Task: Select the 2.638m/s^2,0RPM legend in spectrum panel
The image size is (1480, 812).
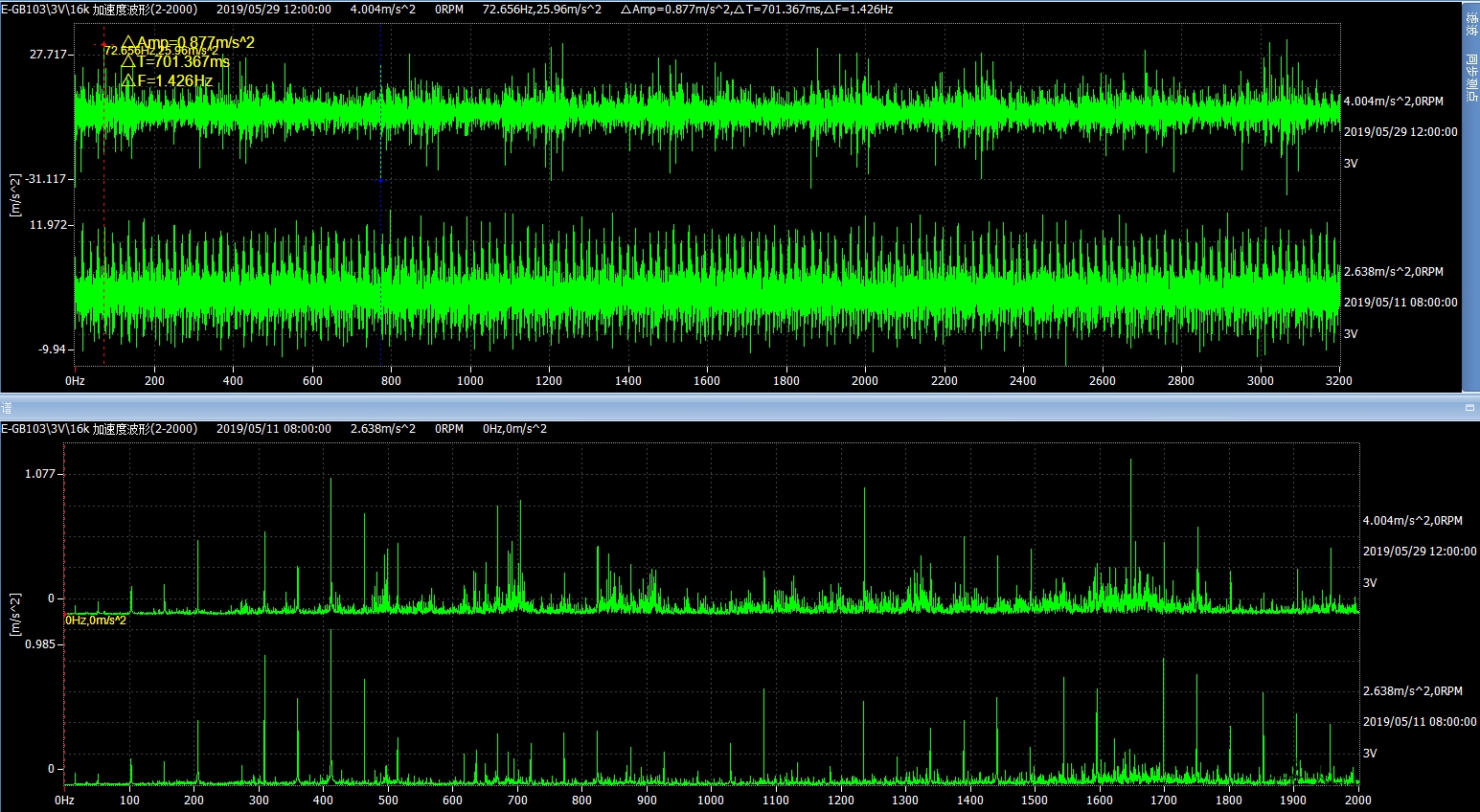Action: 1412,691
